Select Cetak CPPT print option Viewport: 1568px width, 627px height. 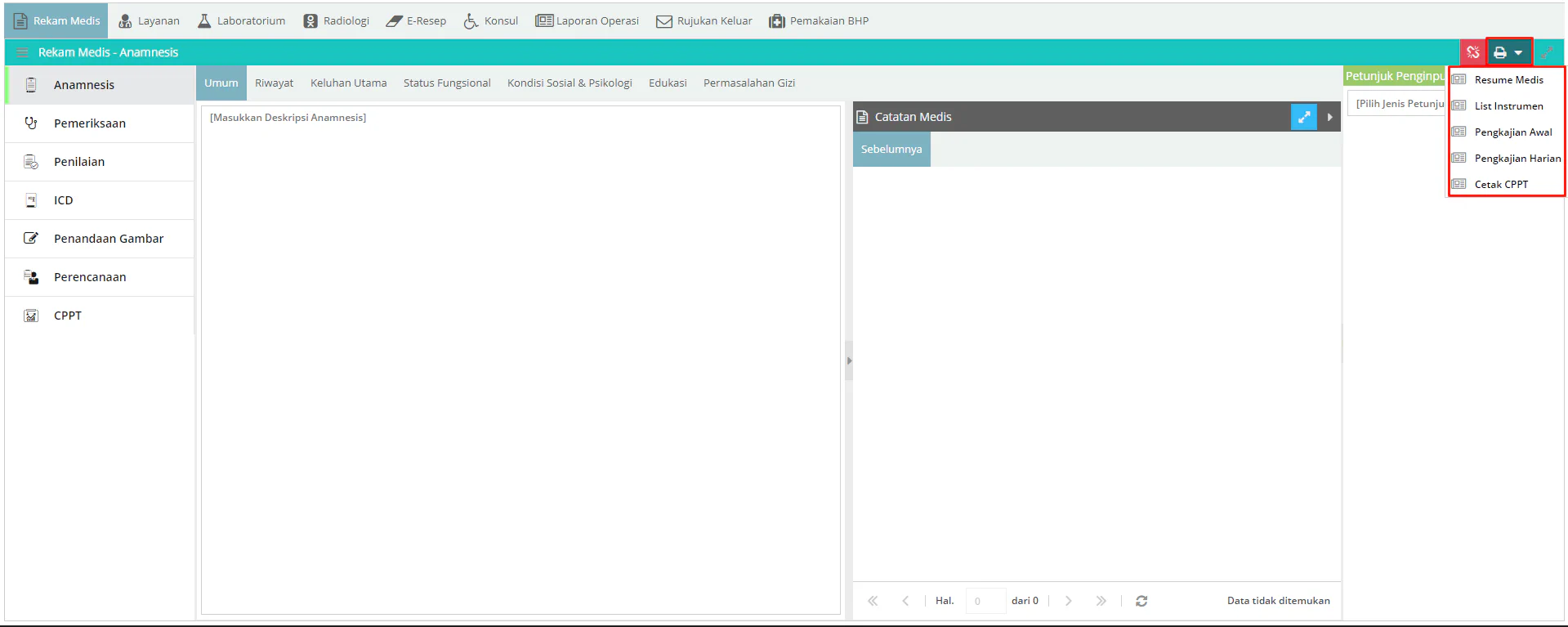click(1507, 184)
